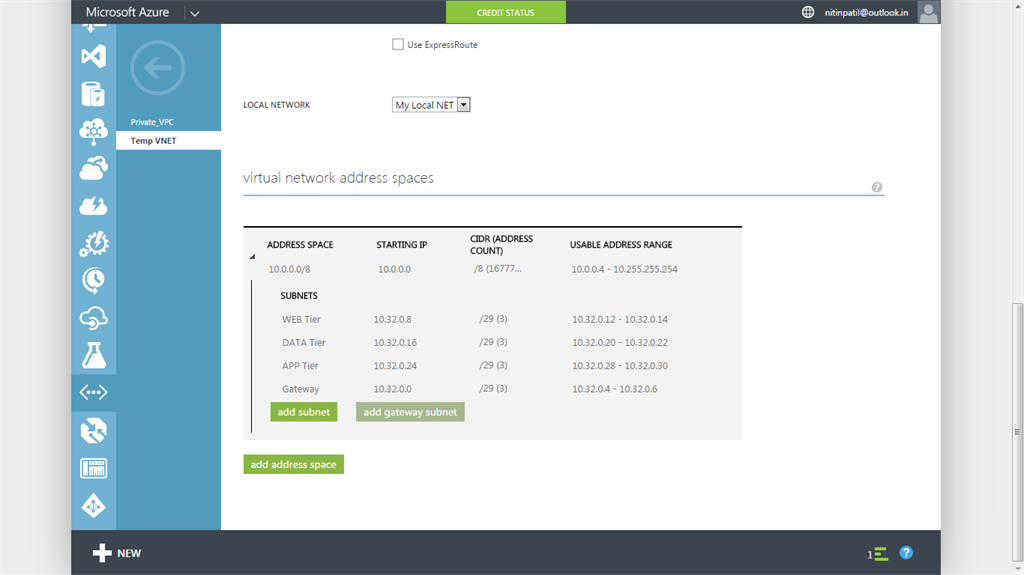Open Visual Studio Online sidebar icon
The width and height of the screenshot is (1024, 575).
click(93, 56)
